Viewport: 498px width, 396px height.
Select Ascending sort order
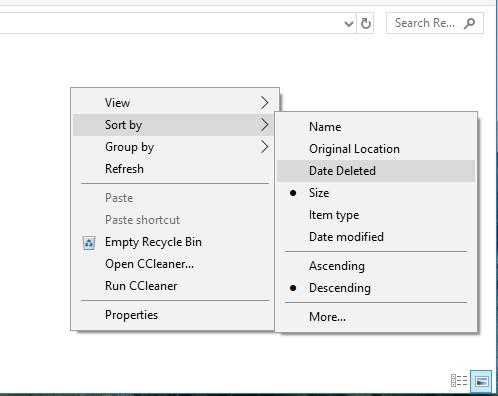click(376, 266)
